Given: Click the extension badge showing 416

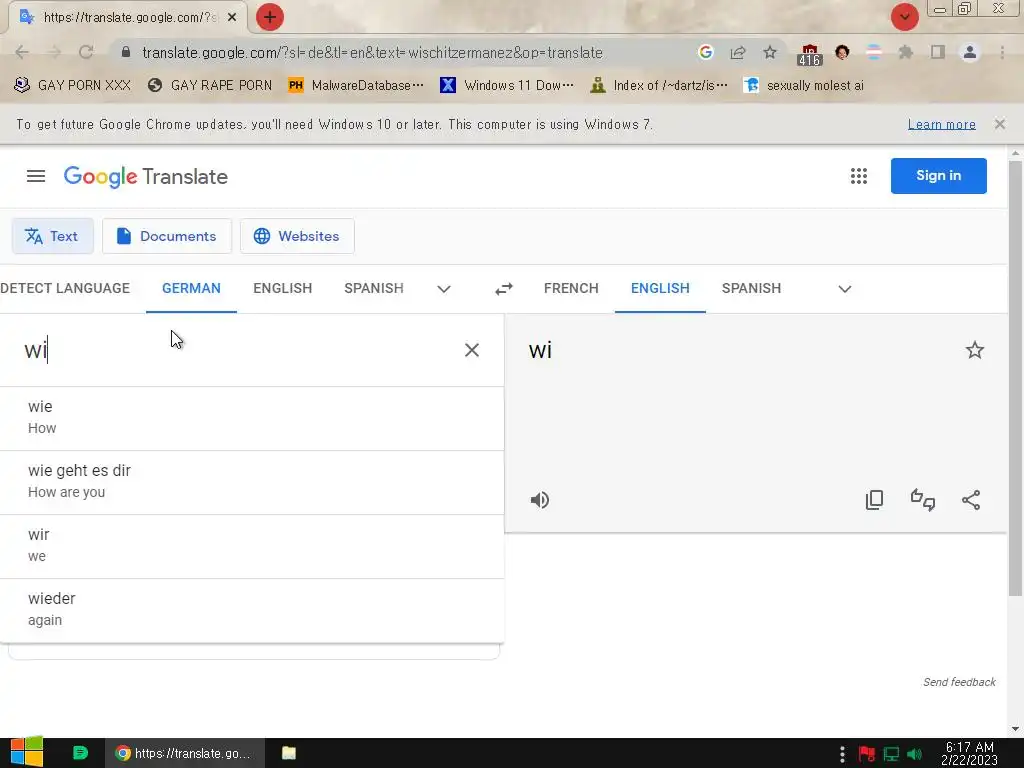Looking at the screenshot, I should pos(809,55).
